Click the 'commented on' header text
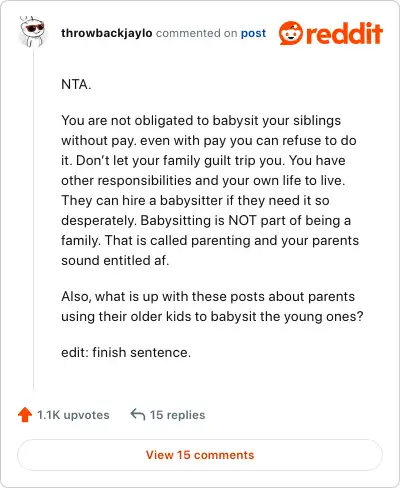 coord(196,33)
